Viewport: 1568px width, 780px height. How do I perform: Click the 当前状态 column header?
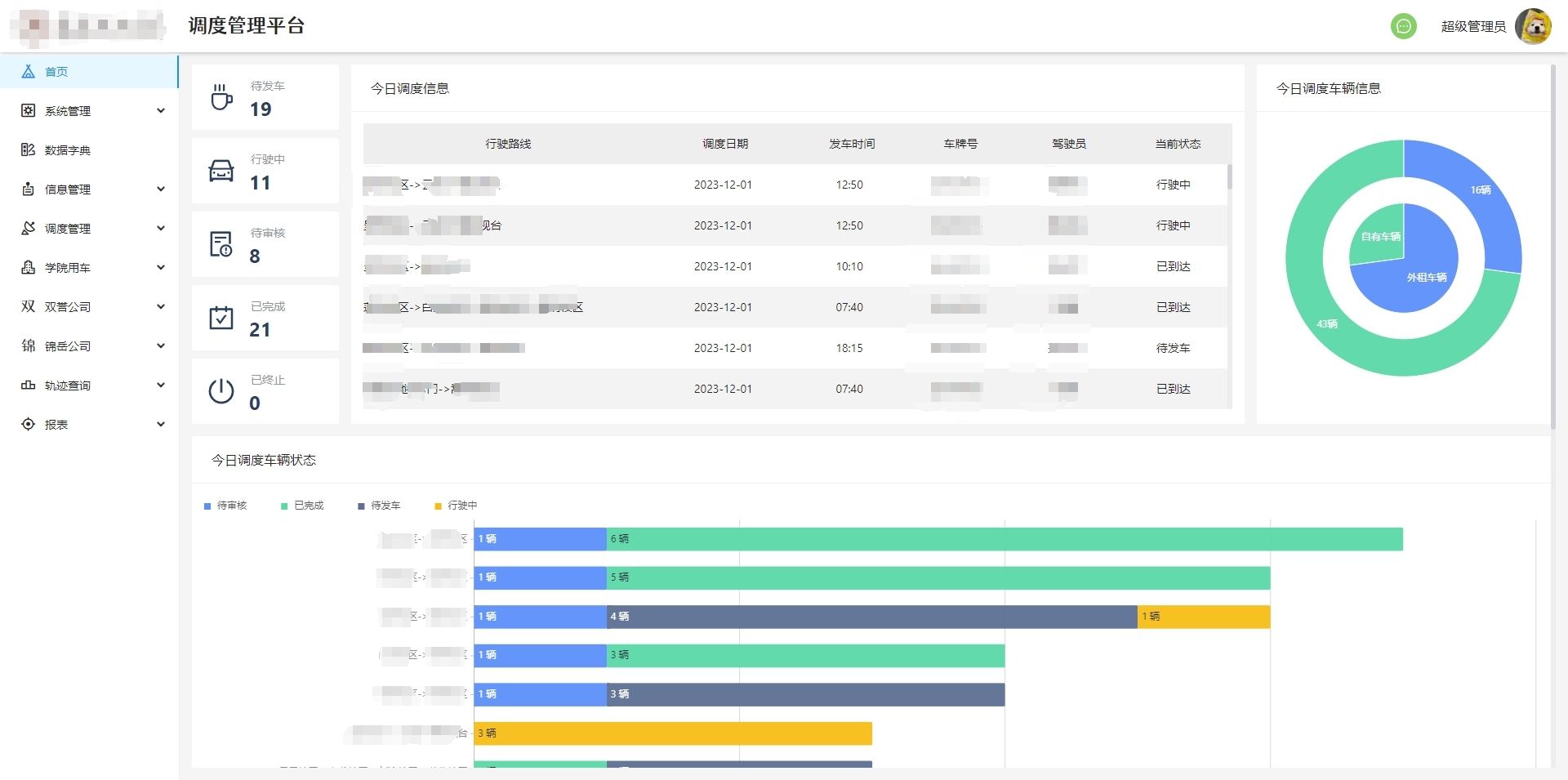pos(1178,144)
